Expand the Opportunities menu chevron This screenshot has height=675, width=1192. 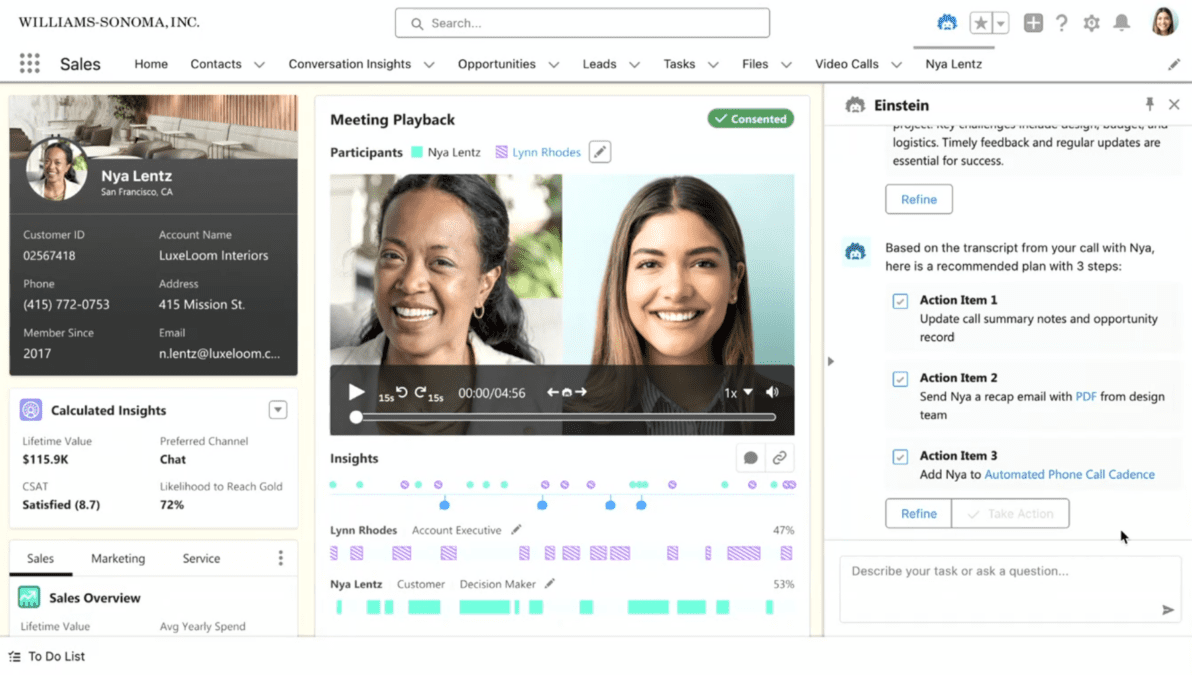pyautogui.click(x=553, y=65)
